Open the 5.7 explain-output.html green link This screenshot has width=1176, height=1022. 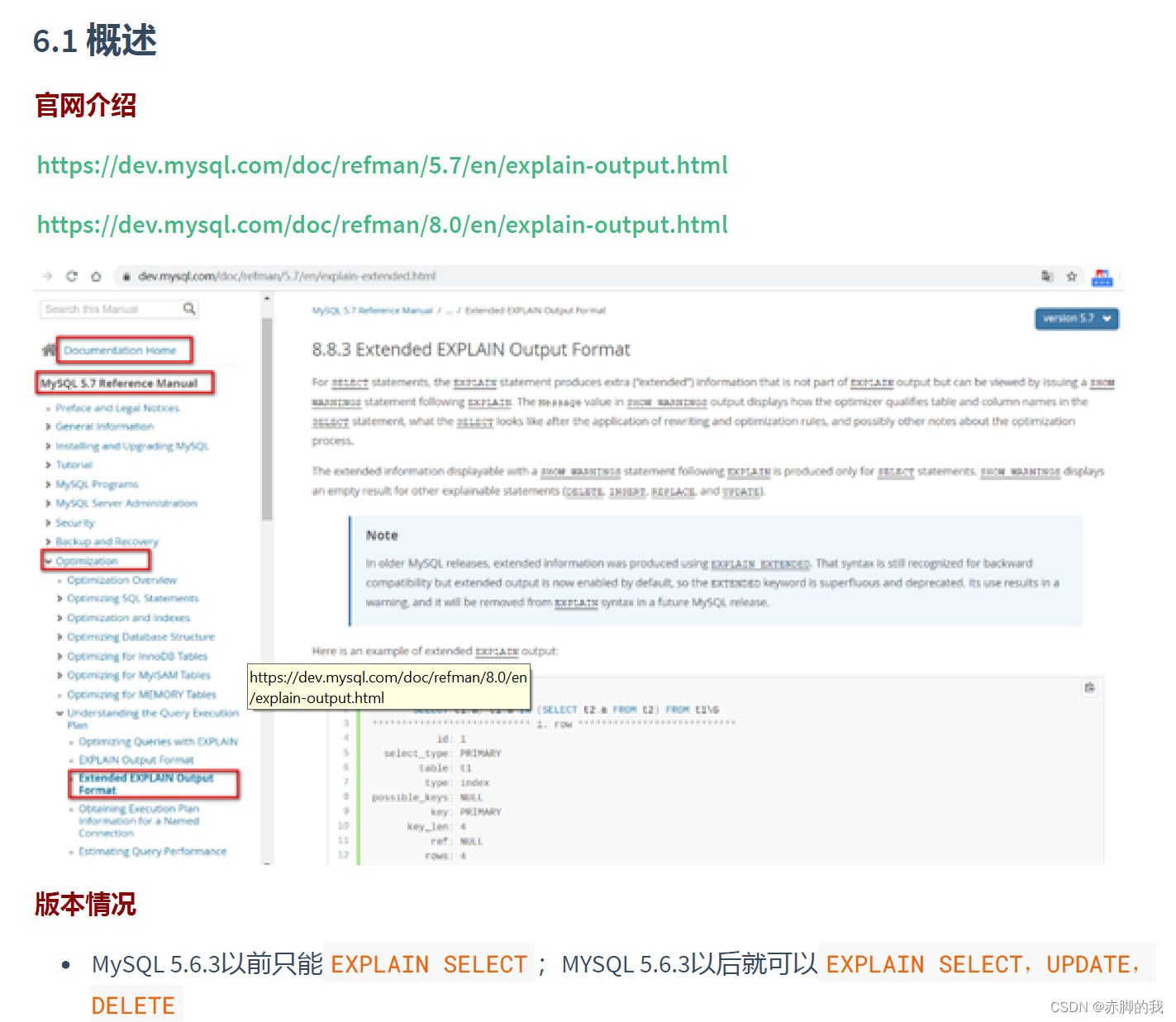[383, 165]
